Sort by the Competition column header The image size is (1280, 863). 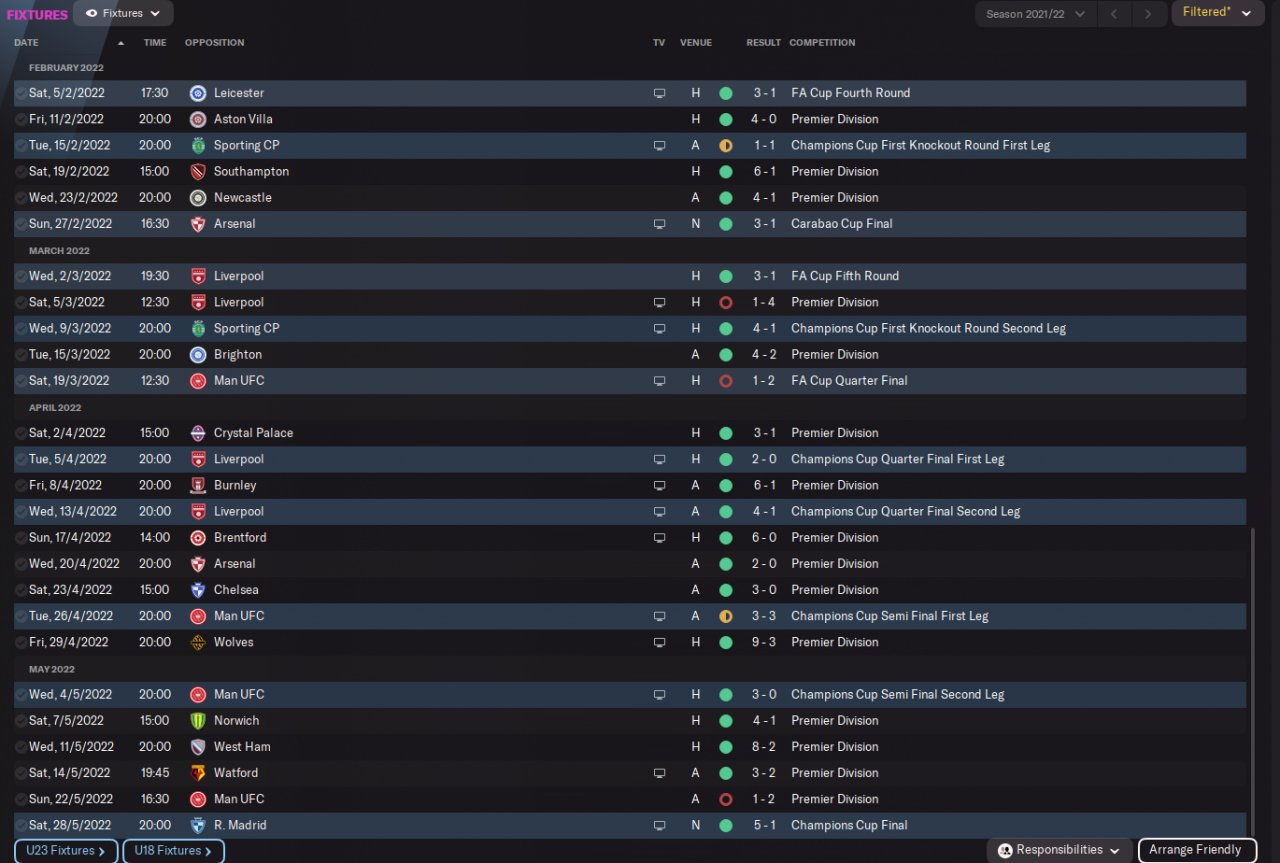[822, 43]
